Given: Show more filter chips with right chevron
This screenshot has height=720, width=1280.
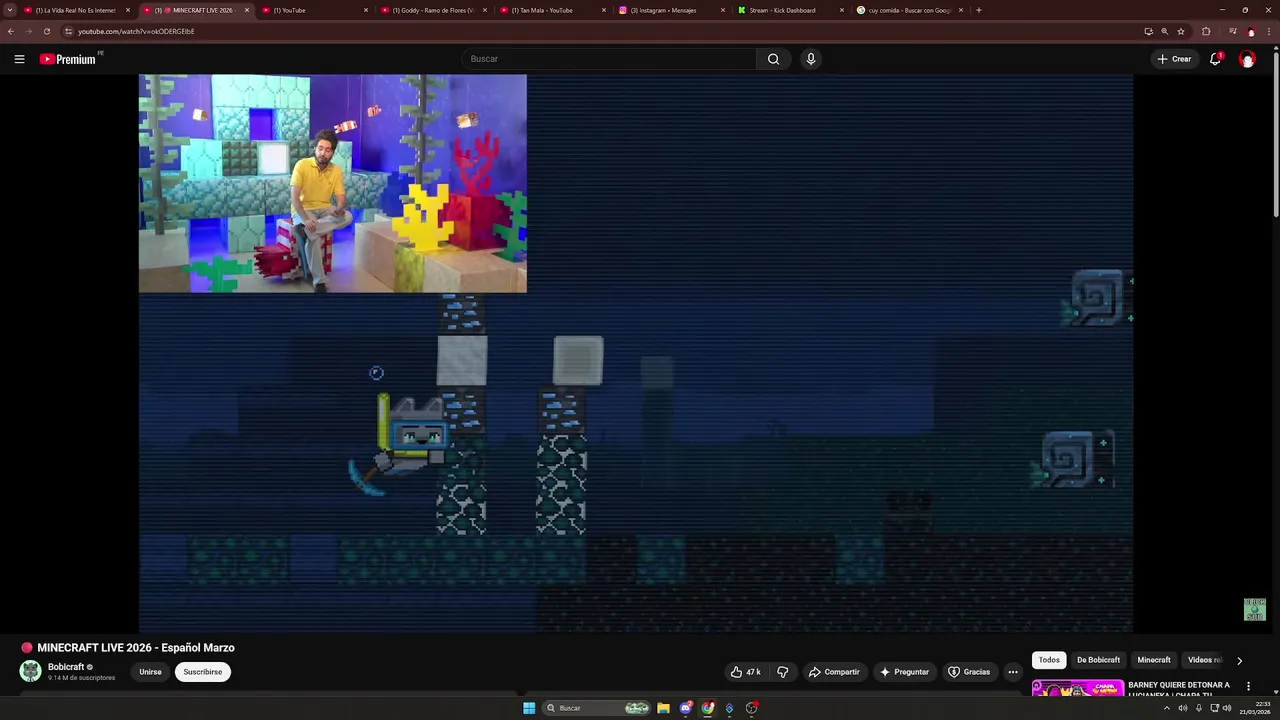Looking at the screenshot, I should click(1239, 660).
